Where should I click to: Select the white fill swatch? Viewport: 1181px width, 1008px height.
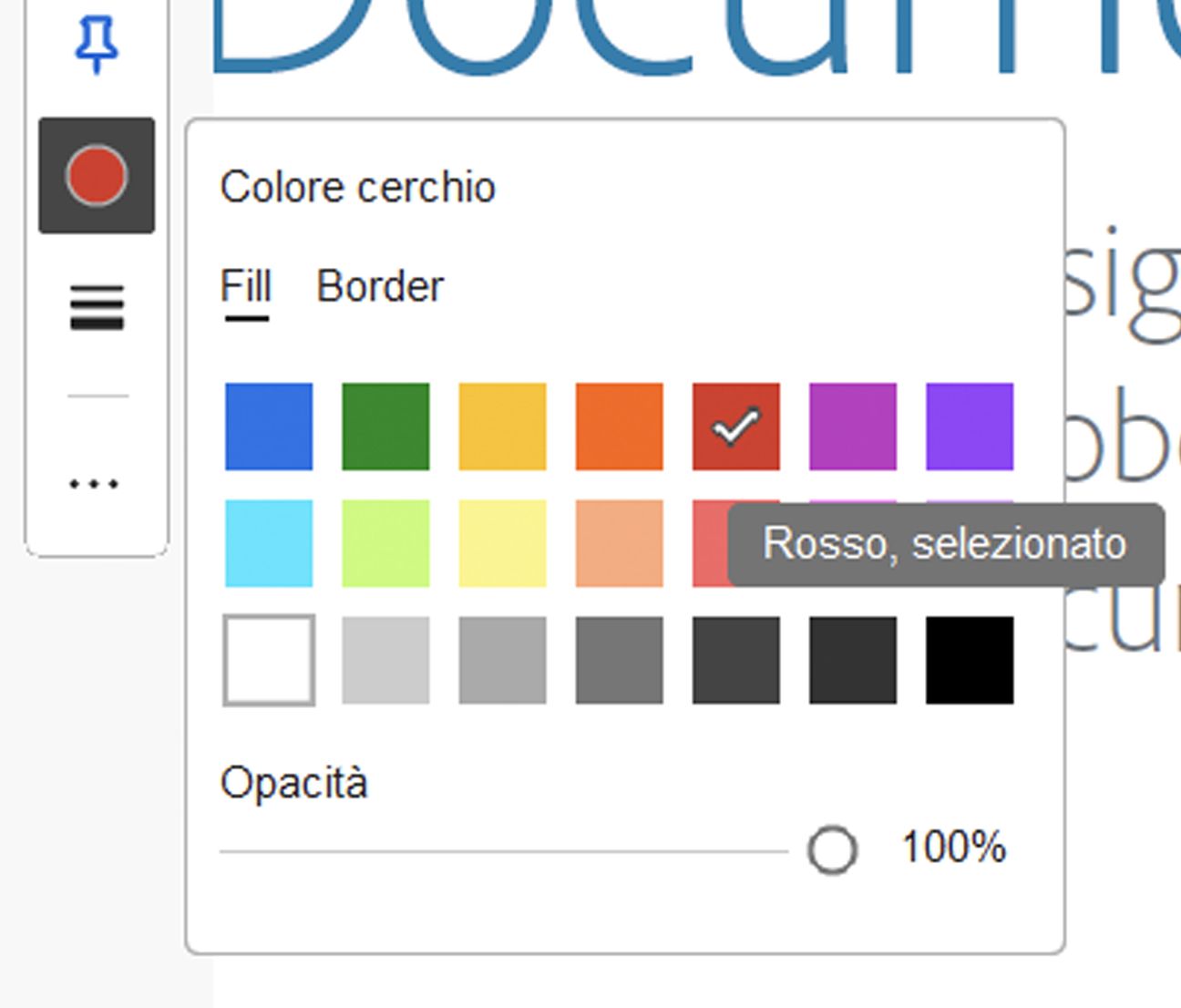click(268, 659)
